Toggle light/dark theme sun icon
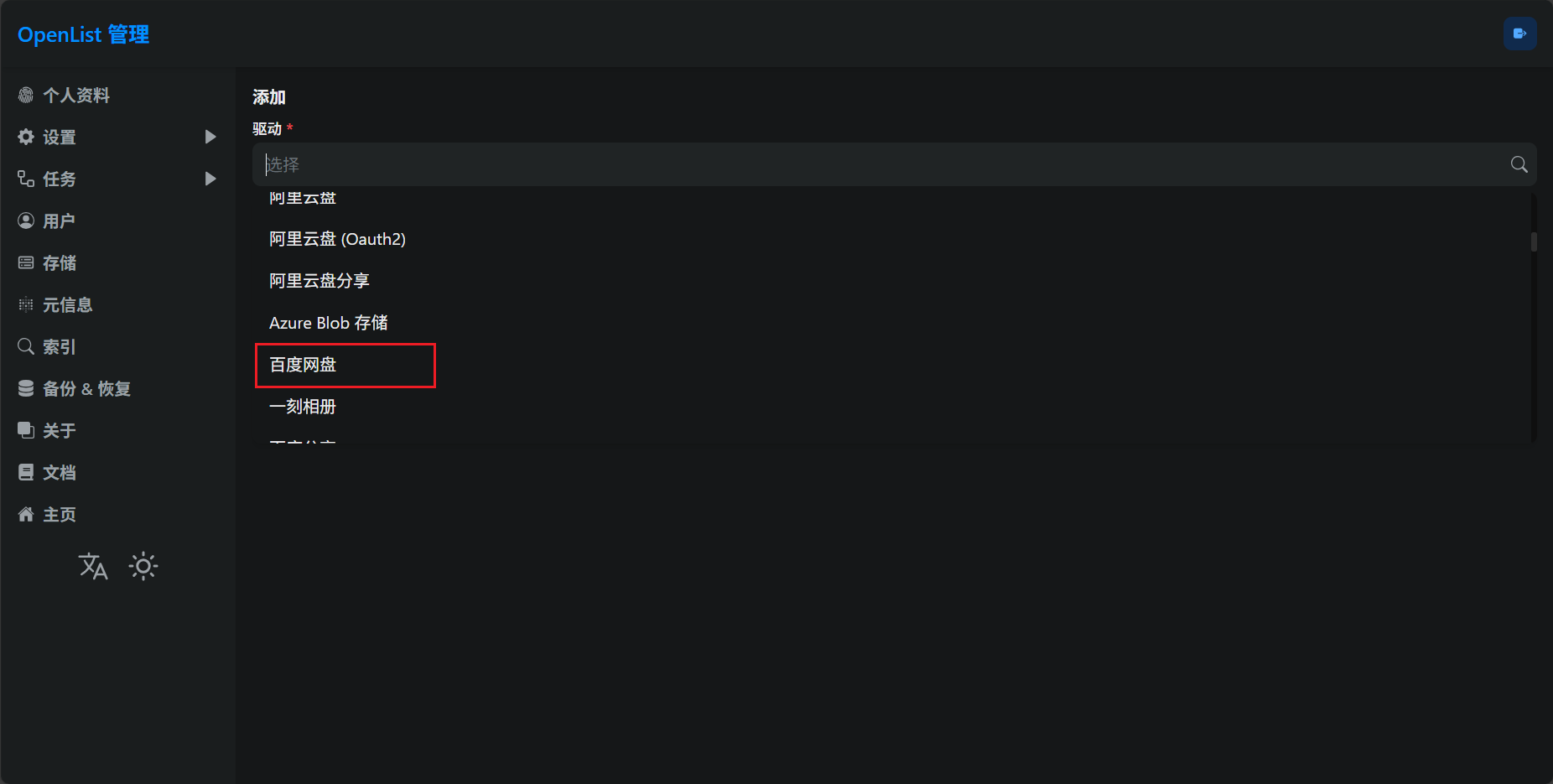This screenshot has height=784, width=1553. click(x=143, y=567)
